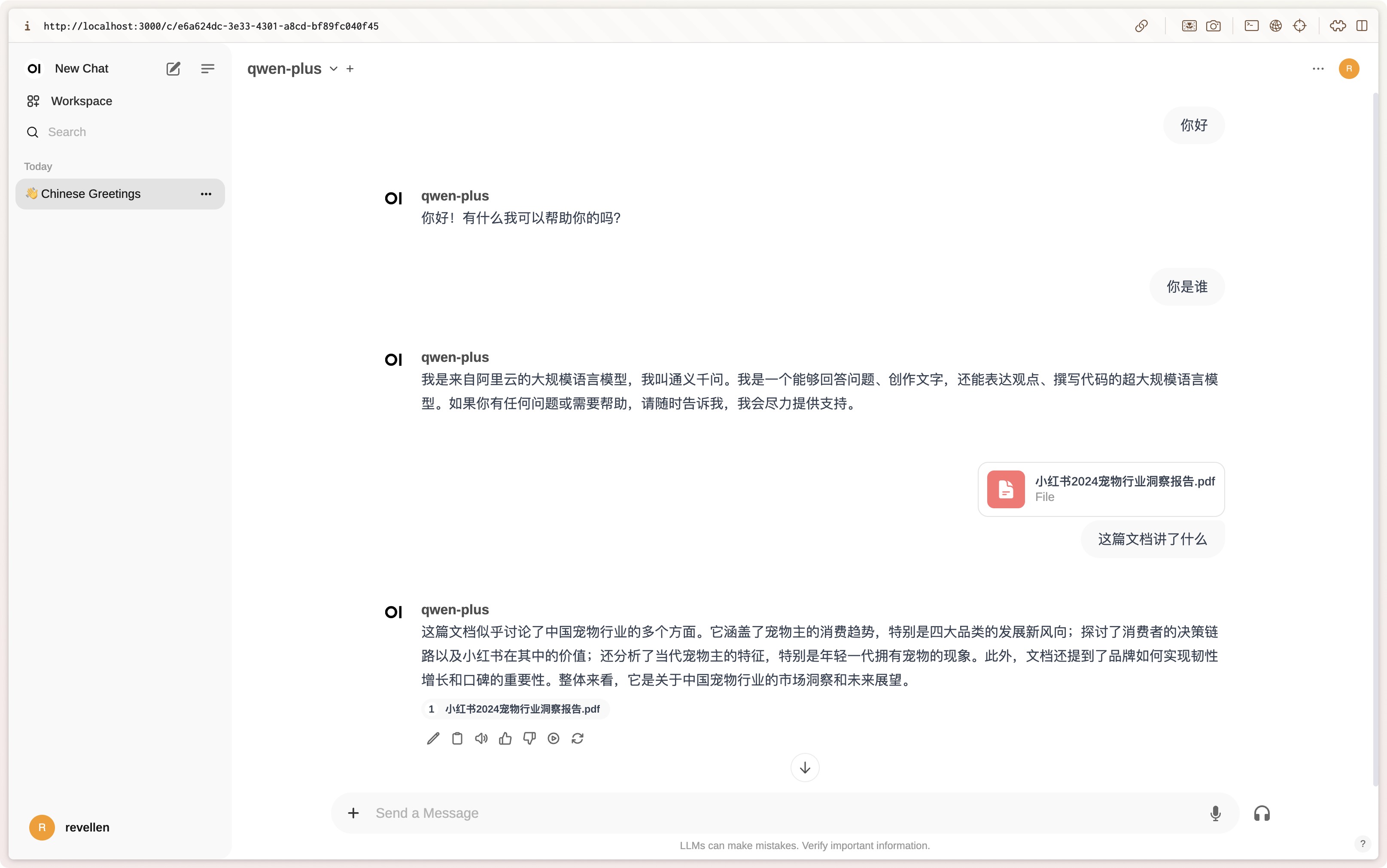Regenerate the last response
1387x868 pixels.
pos(578,738)
